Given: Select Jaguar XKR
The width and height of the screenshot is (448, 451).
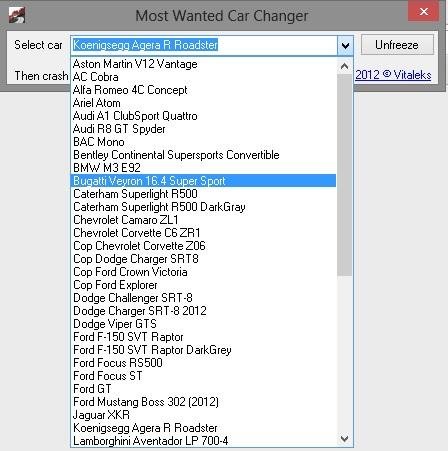Looking at the screenshot, I should point(203,415).
